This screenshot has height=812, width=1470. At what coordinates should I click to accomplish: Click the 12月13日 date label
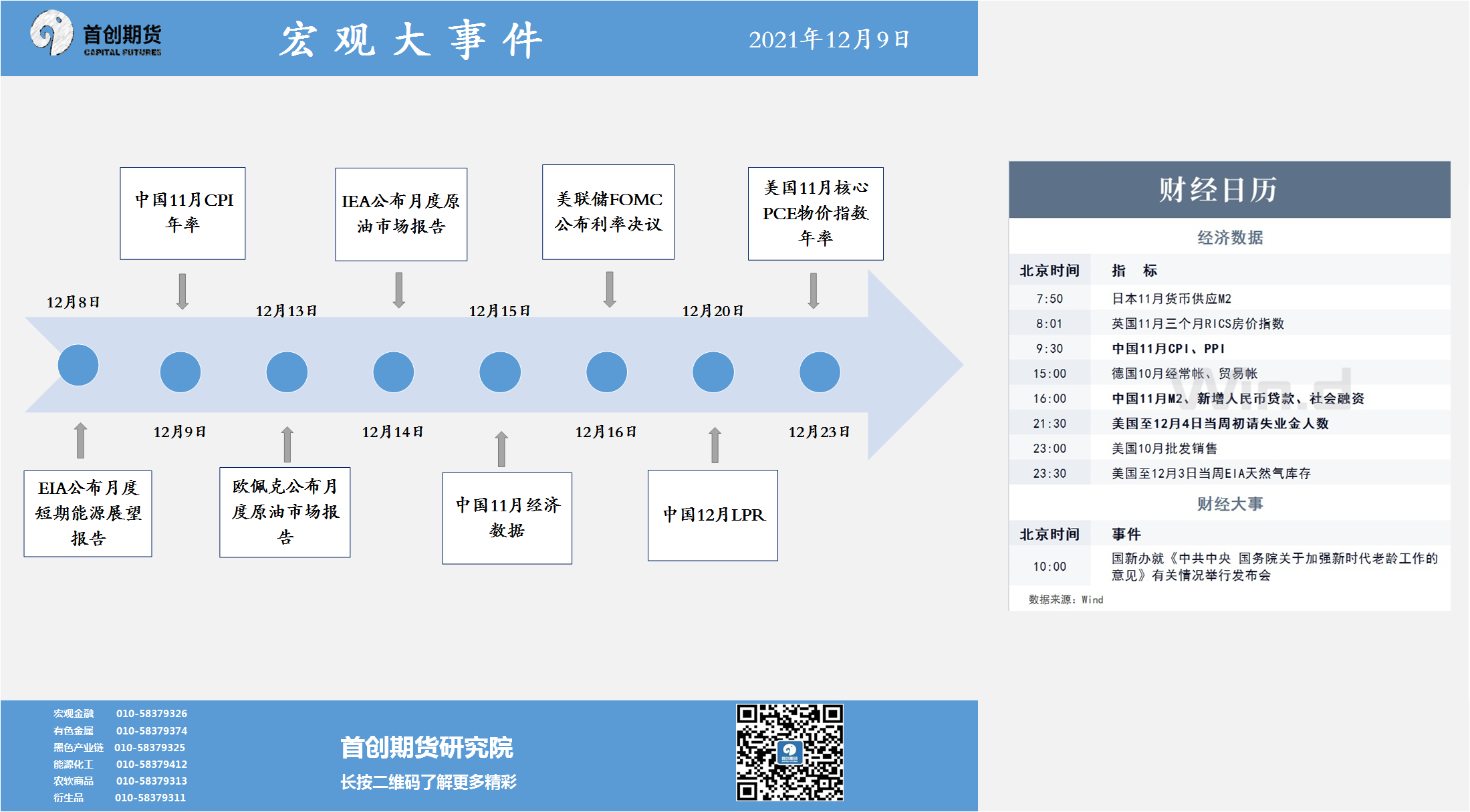(x=287, y=311)
